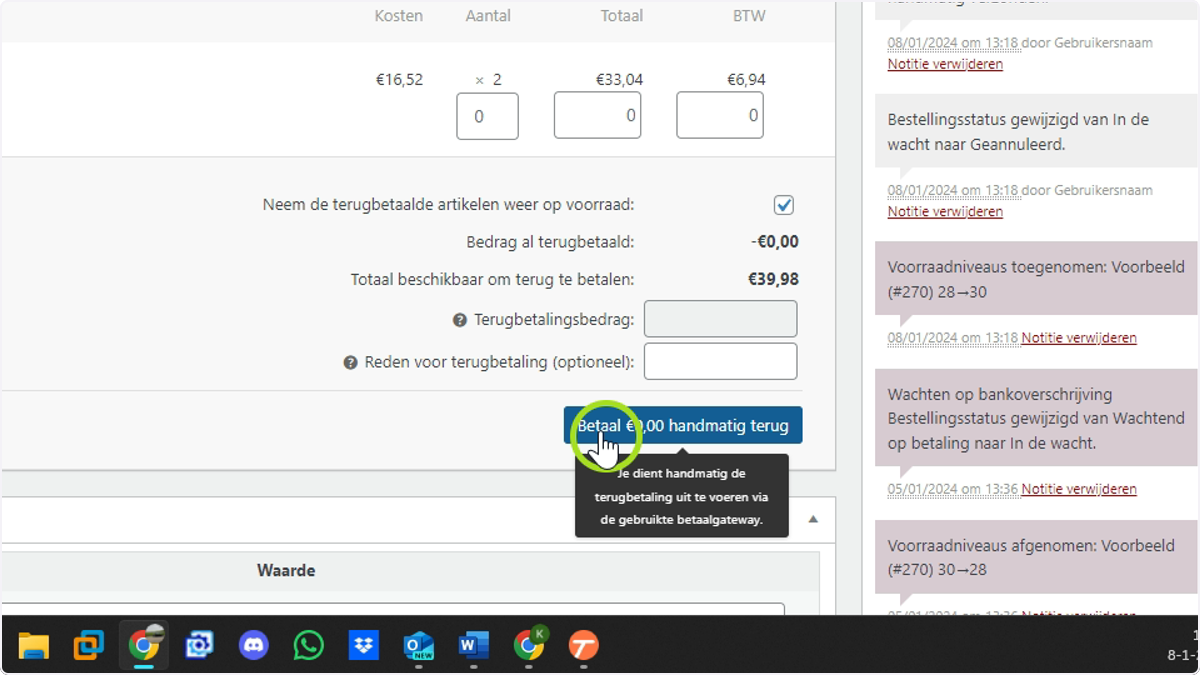
Task: Click the BTW column header
Action: tap(749, 16)
